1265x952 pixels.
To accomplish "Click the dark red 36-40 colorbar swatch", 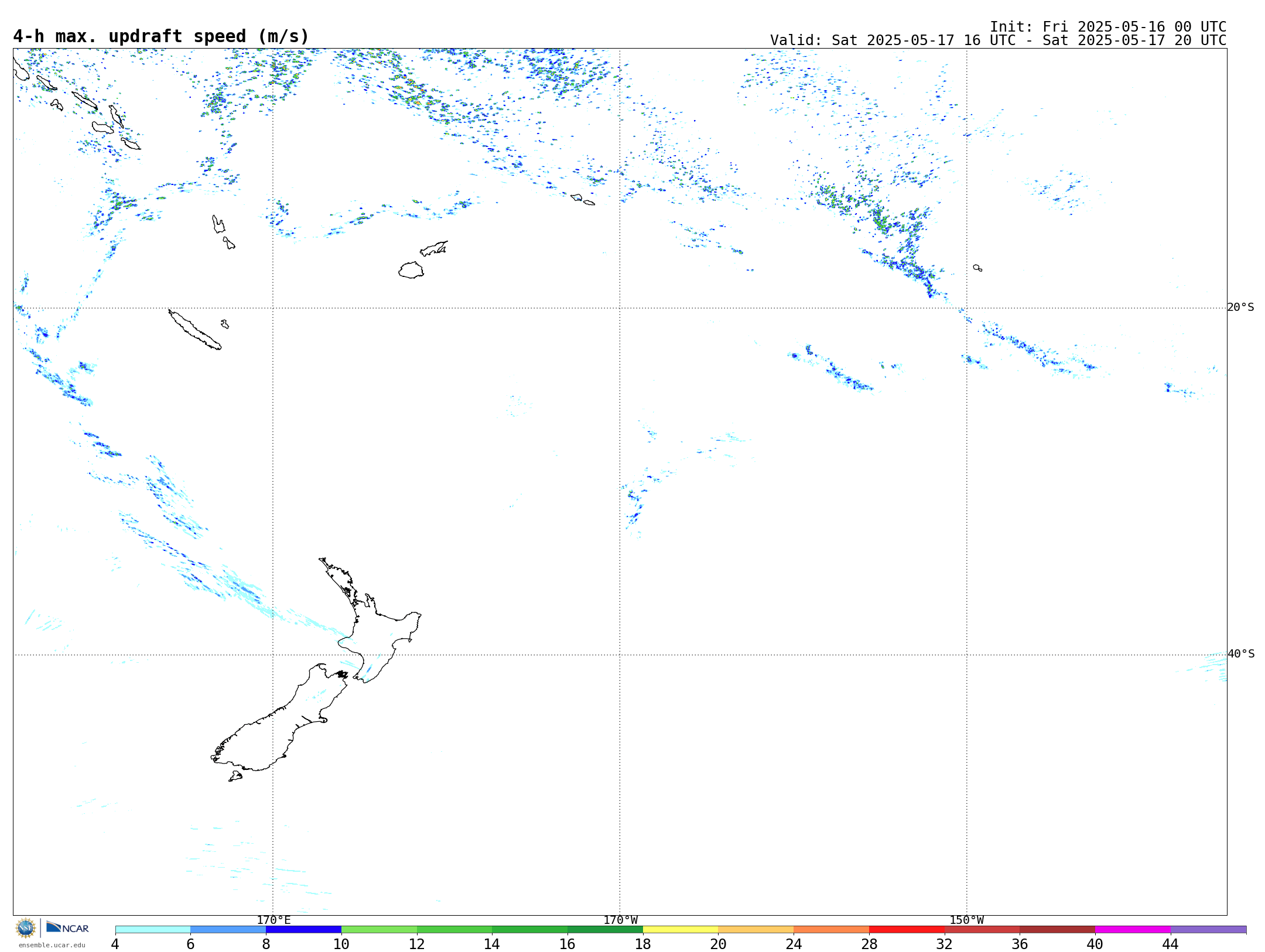I will pos(1057,930).
